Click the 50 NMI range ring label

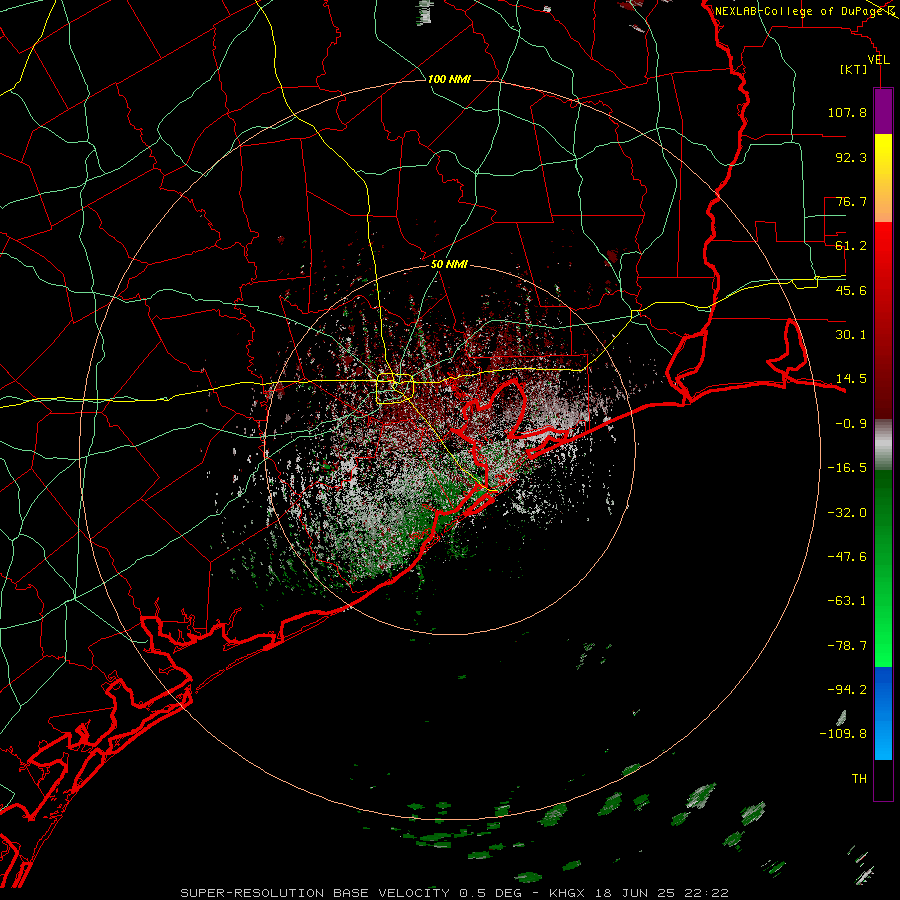tap(449, 264)
